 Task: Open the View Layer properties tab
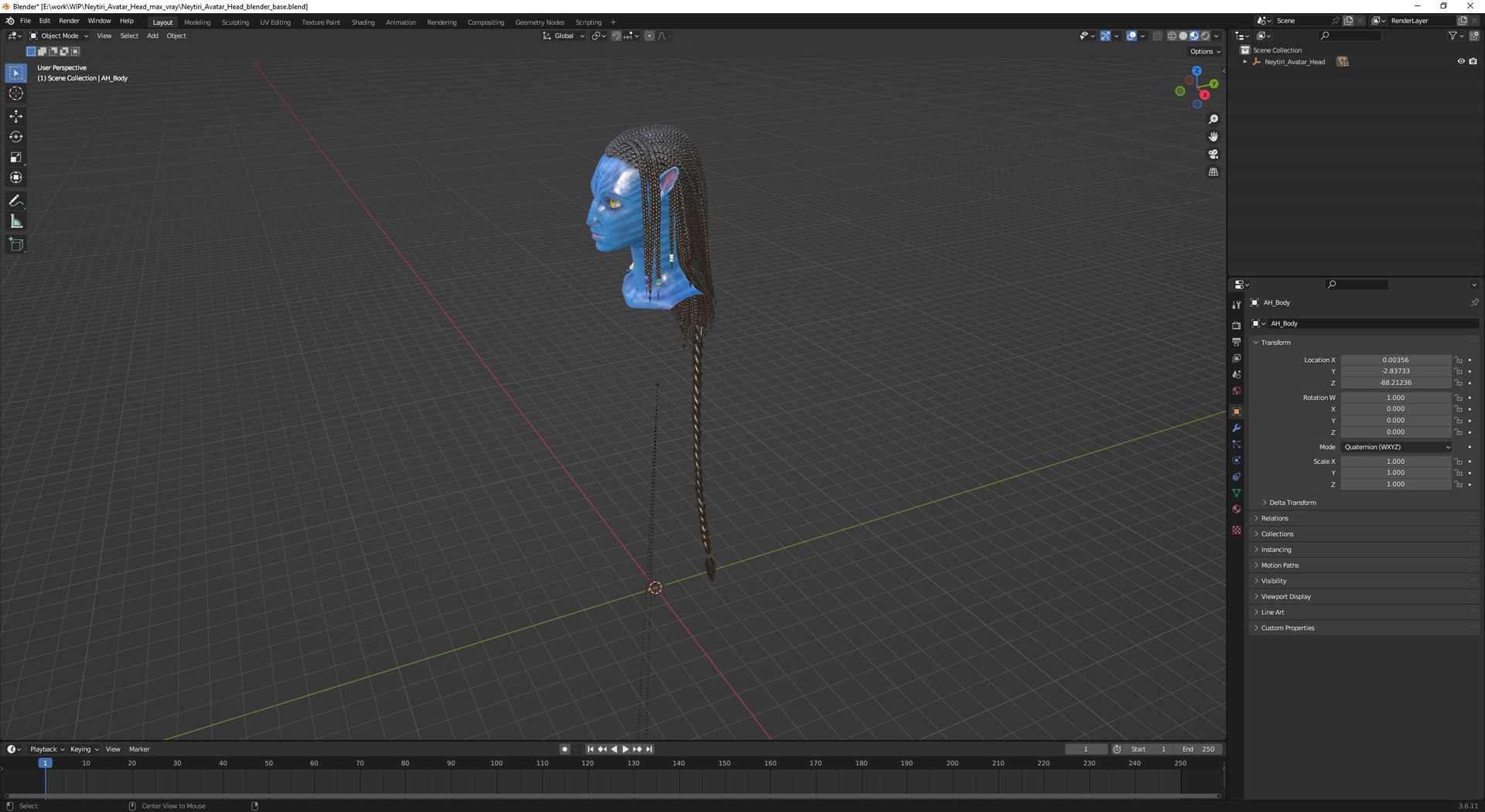[x=1236, y=358]
